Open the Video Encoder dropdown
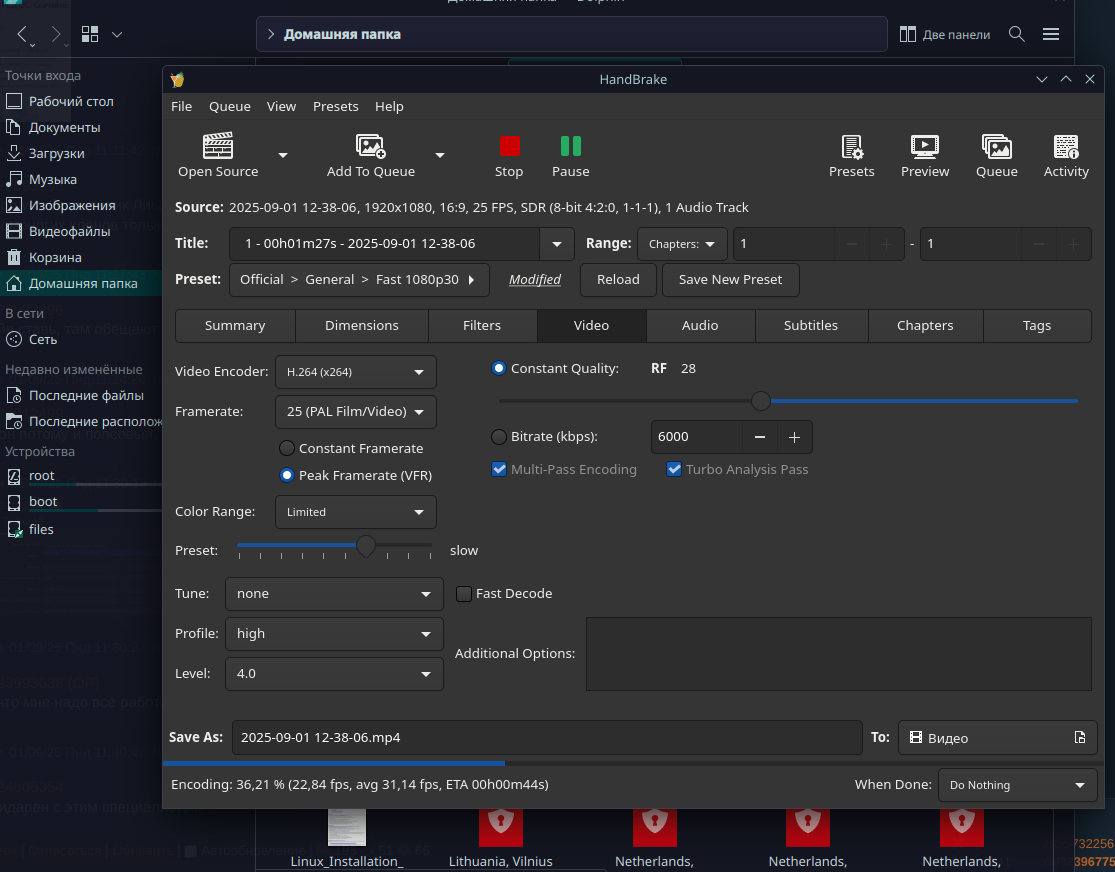This screenshot has height=872, width=1115. tap(356, 372)
